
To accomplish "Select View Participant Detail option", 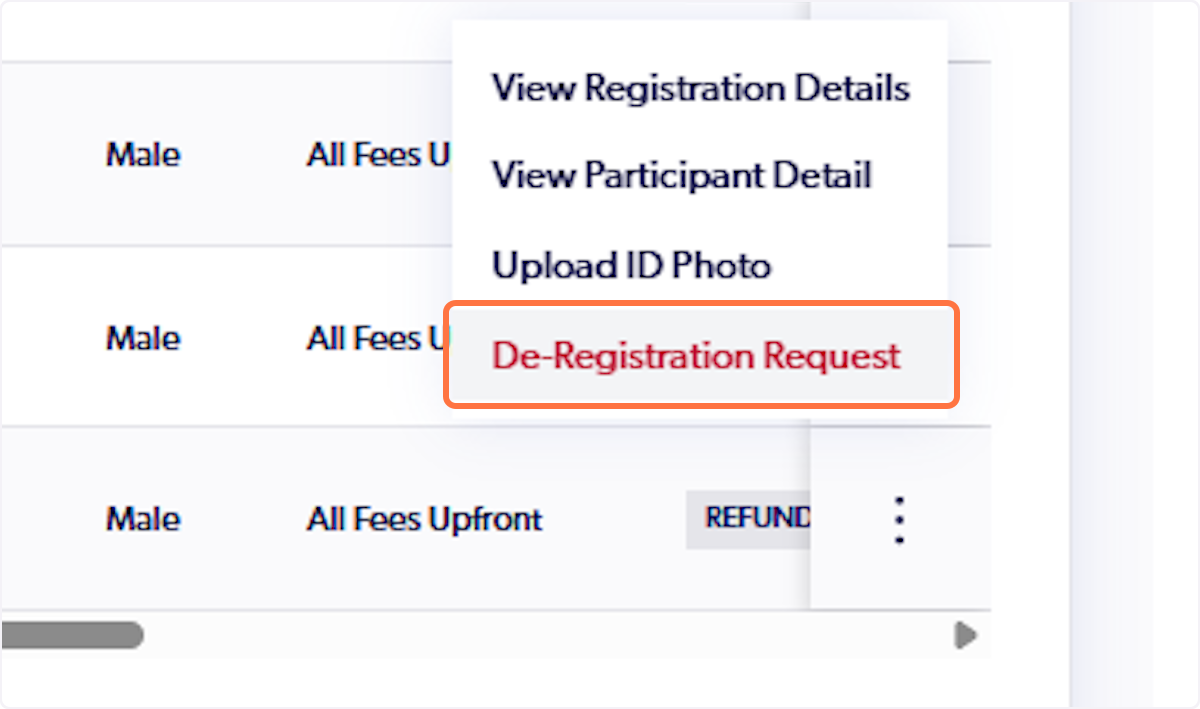I will point(683,176).
